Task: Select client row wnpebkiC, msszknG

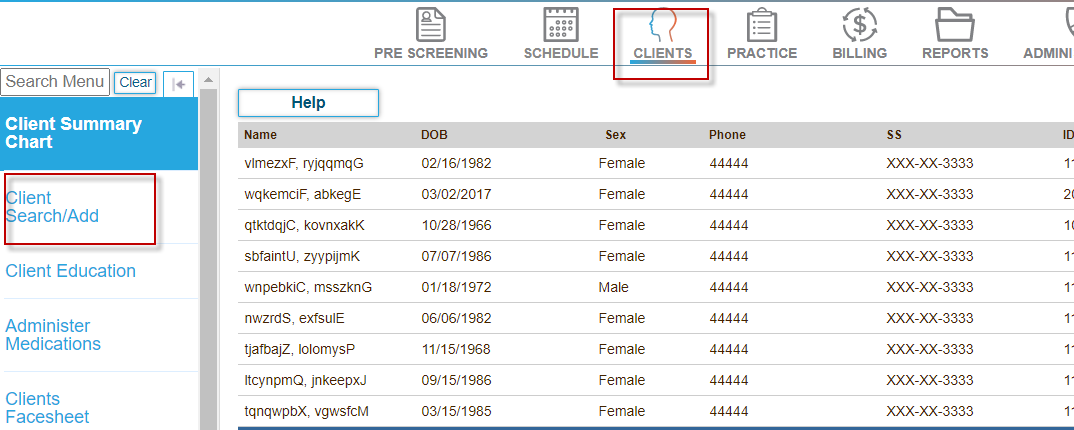Action: tap(307, 287)
